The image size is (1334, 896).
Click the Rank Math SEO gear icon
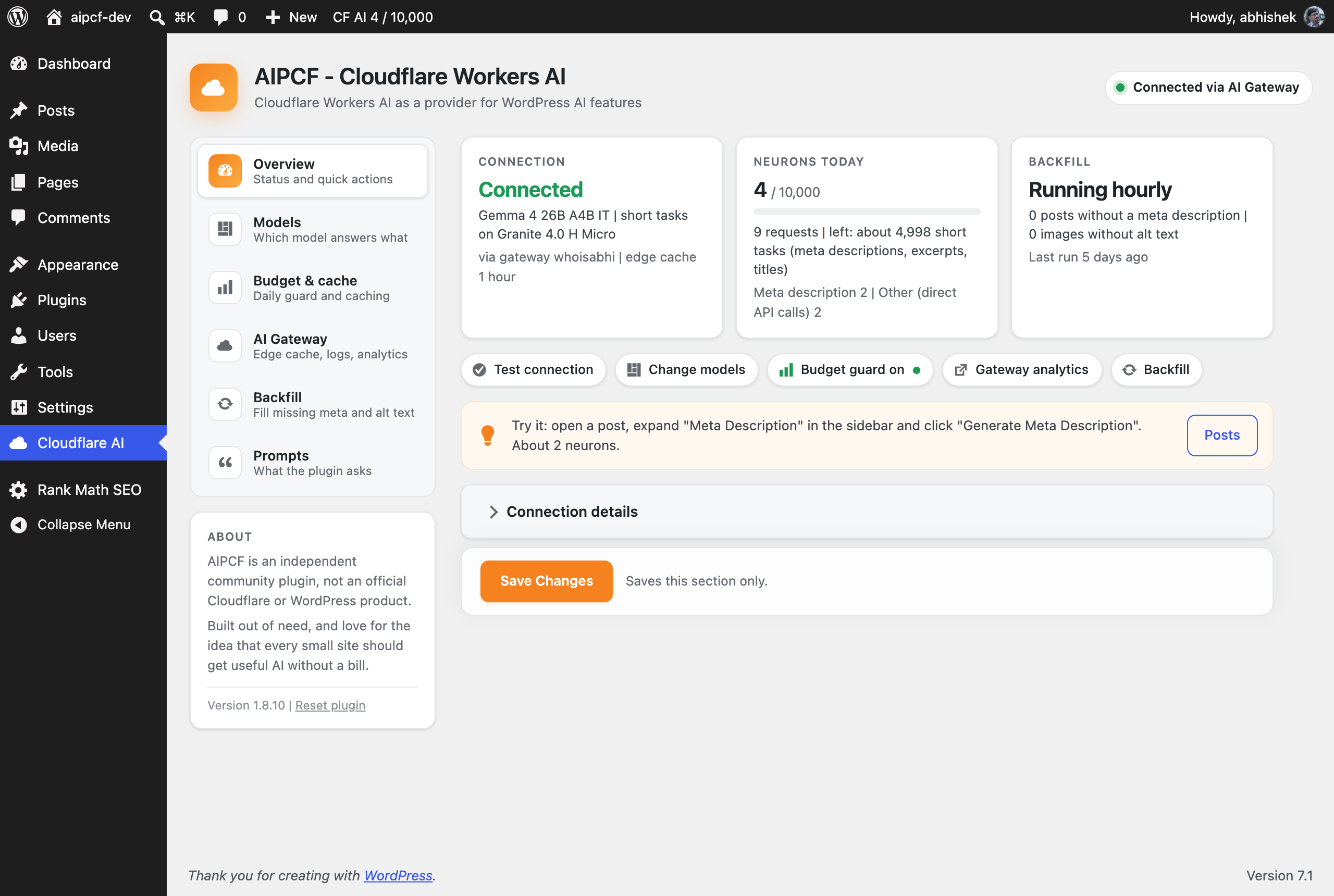[19, 490]
